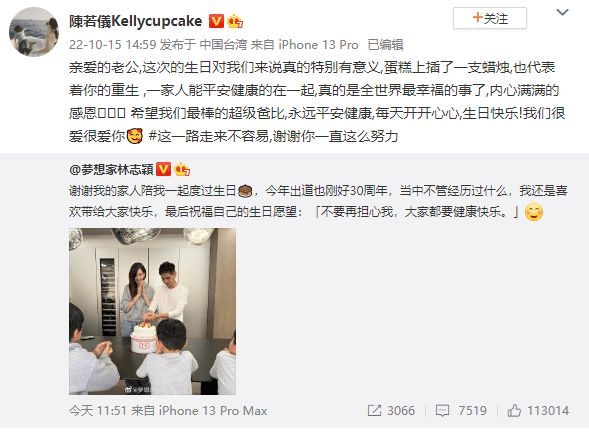Click the crown membership icon beside Kellycupcake

pyautogui.click(x=235, y=21)
